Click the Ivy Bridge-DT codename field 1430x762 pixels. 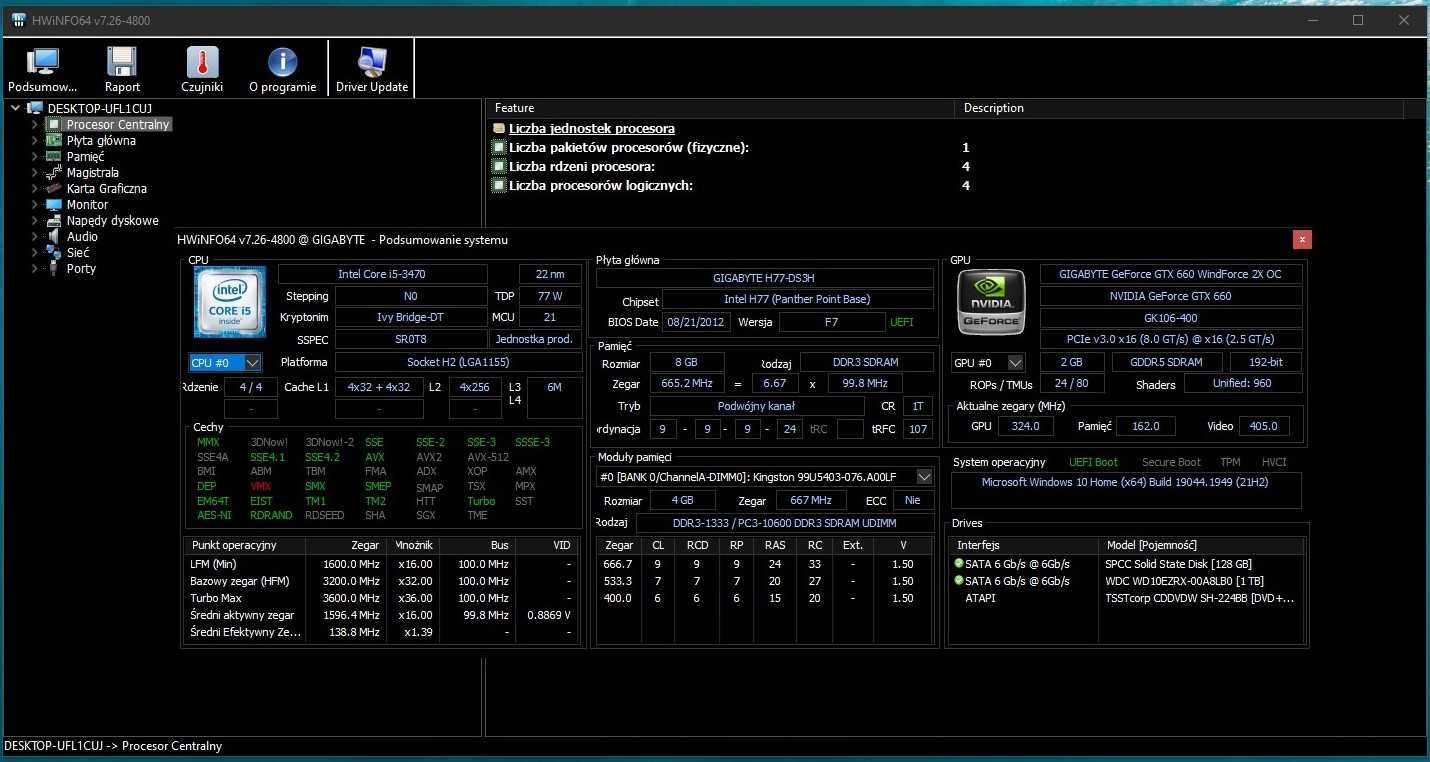(410, 317)
